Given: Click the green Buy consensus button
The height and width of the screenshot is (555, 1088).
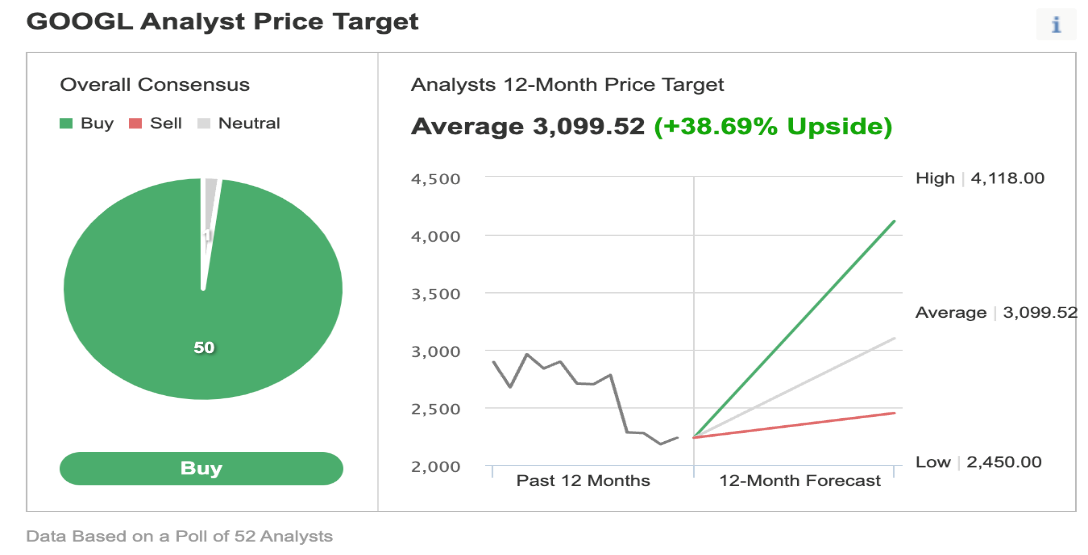Looking at the screenshot, I should [x=201, y=468].
